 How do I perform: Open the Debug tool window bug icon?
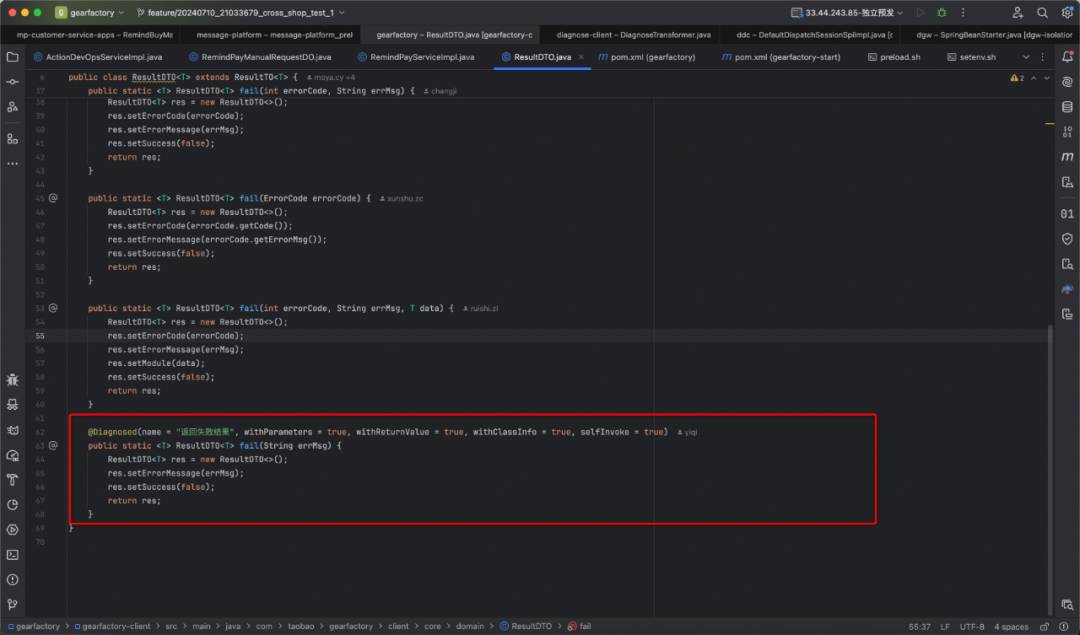point(12,379)
